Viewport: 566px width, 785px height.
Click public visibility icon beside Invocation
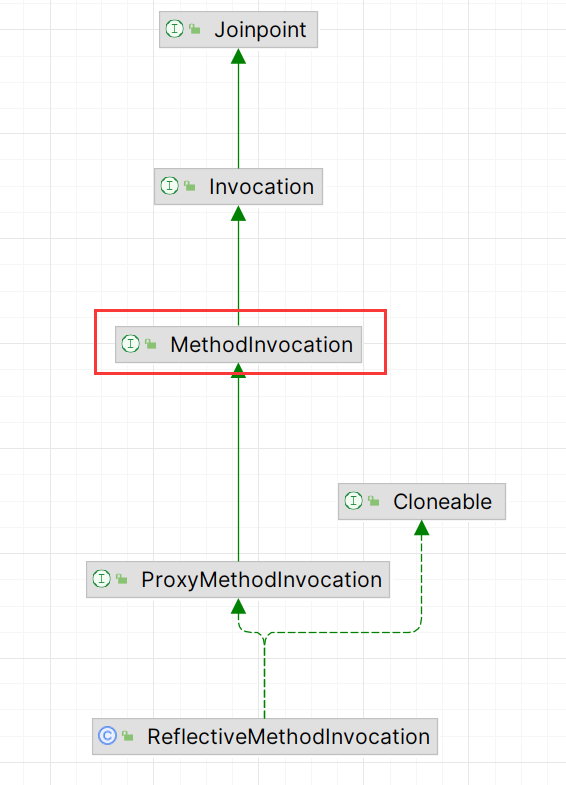190,186
